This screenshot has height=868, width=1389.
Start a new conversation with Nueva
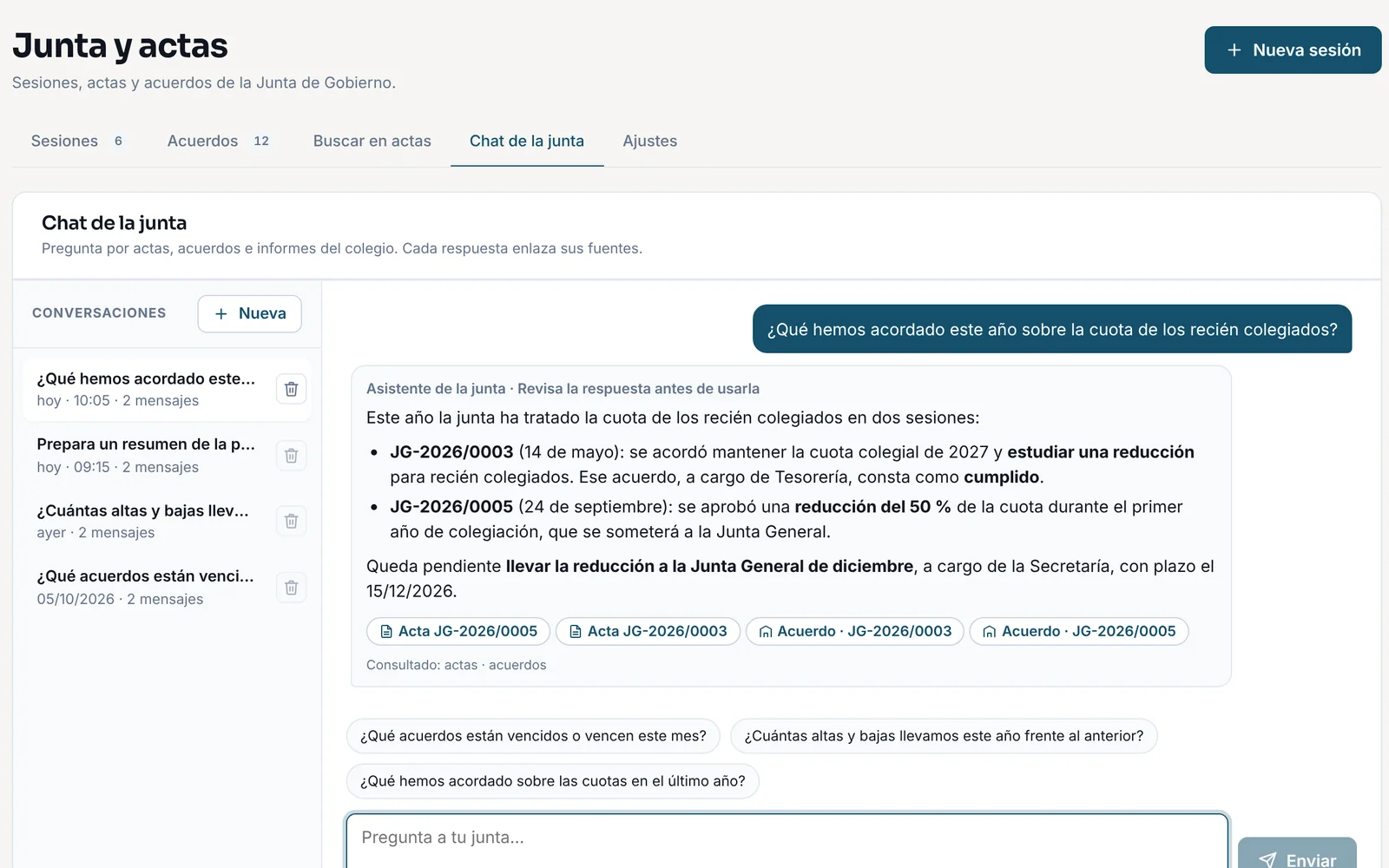click(249, 313)
